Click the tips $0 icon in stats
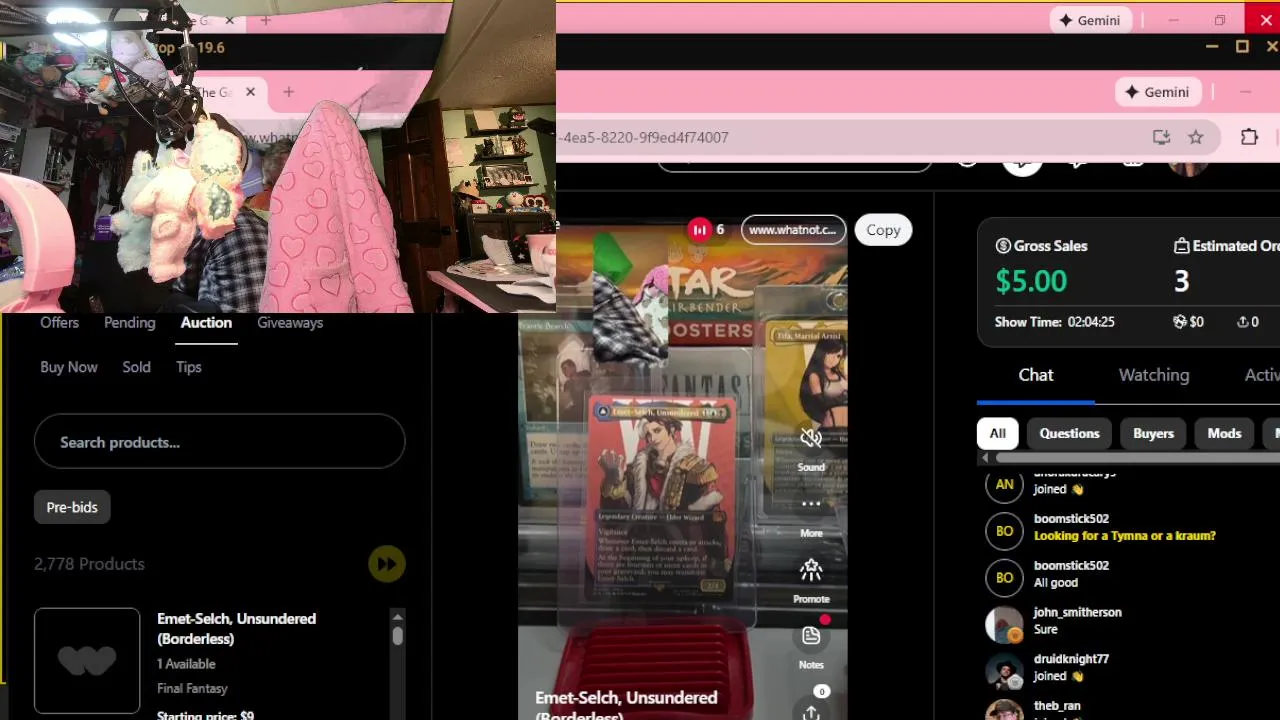The width and height of the screenshot is (1280, 720). (1180, 322)
